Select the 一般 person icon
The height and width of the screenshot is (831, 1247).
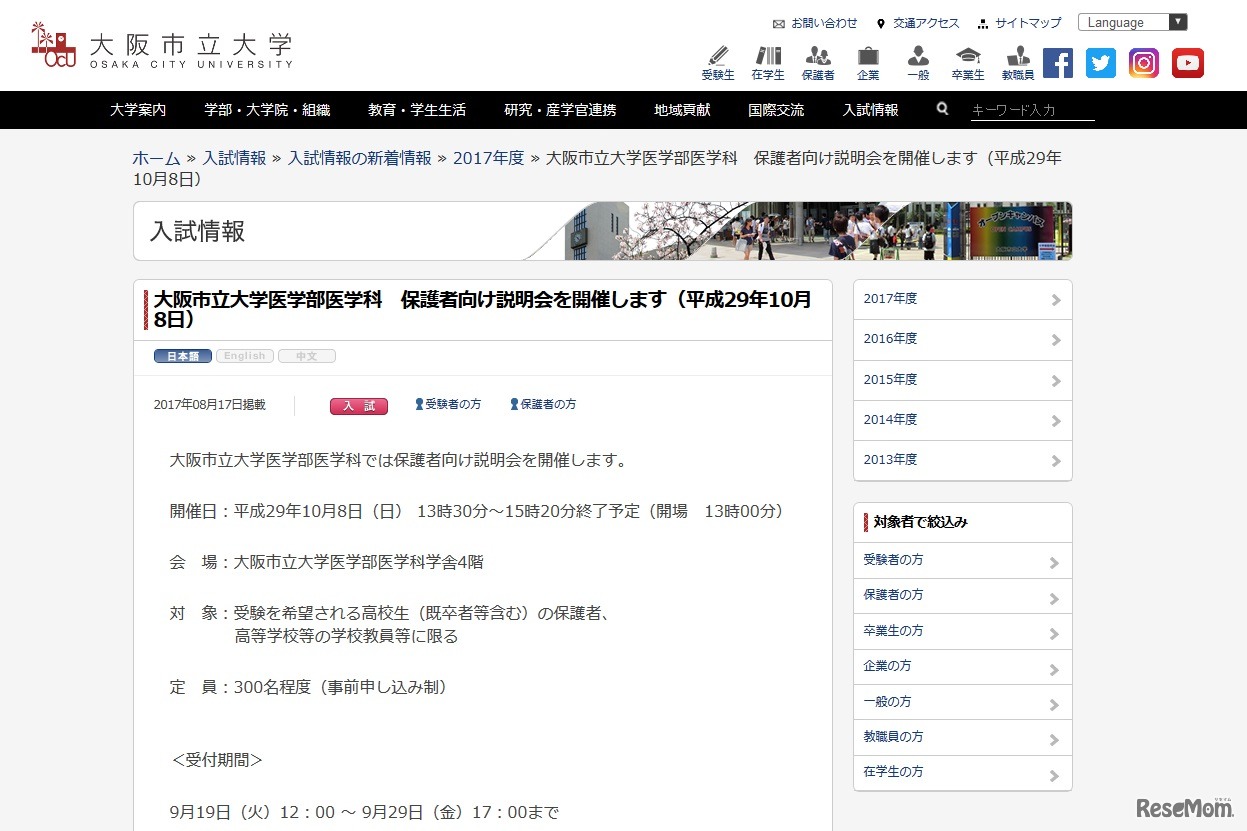pos(917,62)
